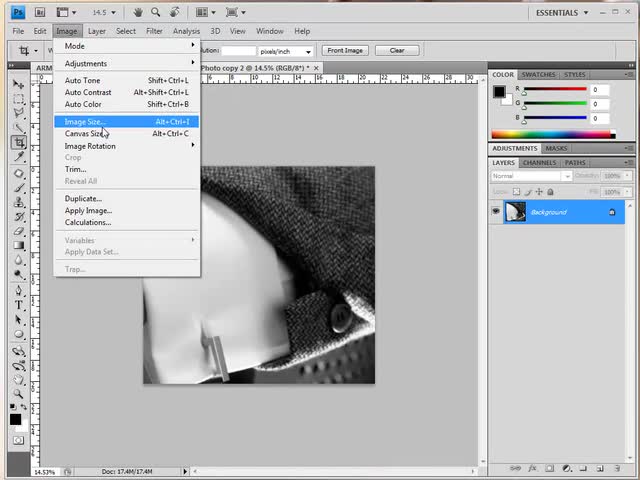The width and height of the screenshot is (640, 480).
Task: Click the Front Image button
Action: click(345, 50)
